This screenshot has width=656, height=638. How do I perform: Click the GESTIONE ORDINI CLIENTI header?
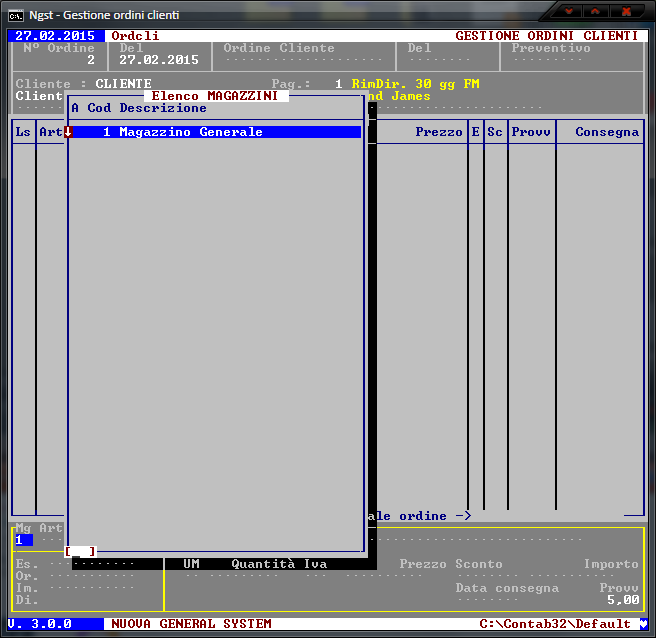(546, 36)
